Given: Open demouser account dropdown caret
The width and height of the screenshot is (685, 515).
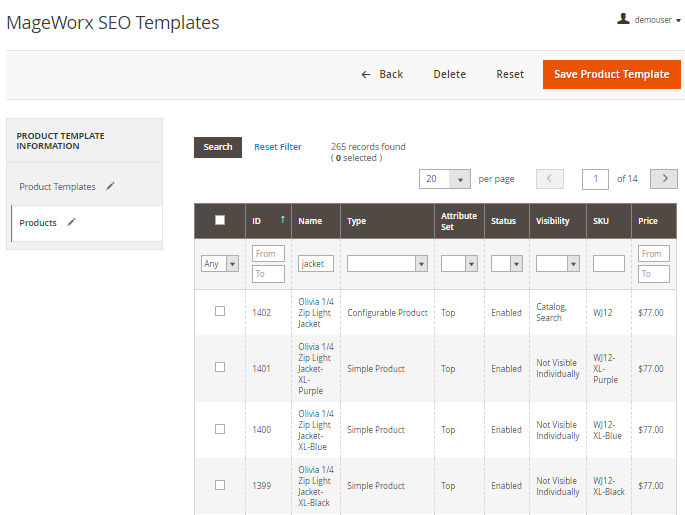Looking at the screenshot, I should [678, 20].
